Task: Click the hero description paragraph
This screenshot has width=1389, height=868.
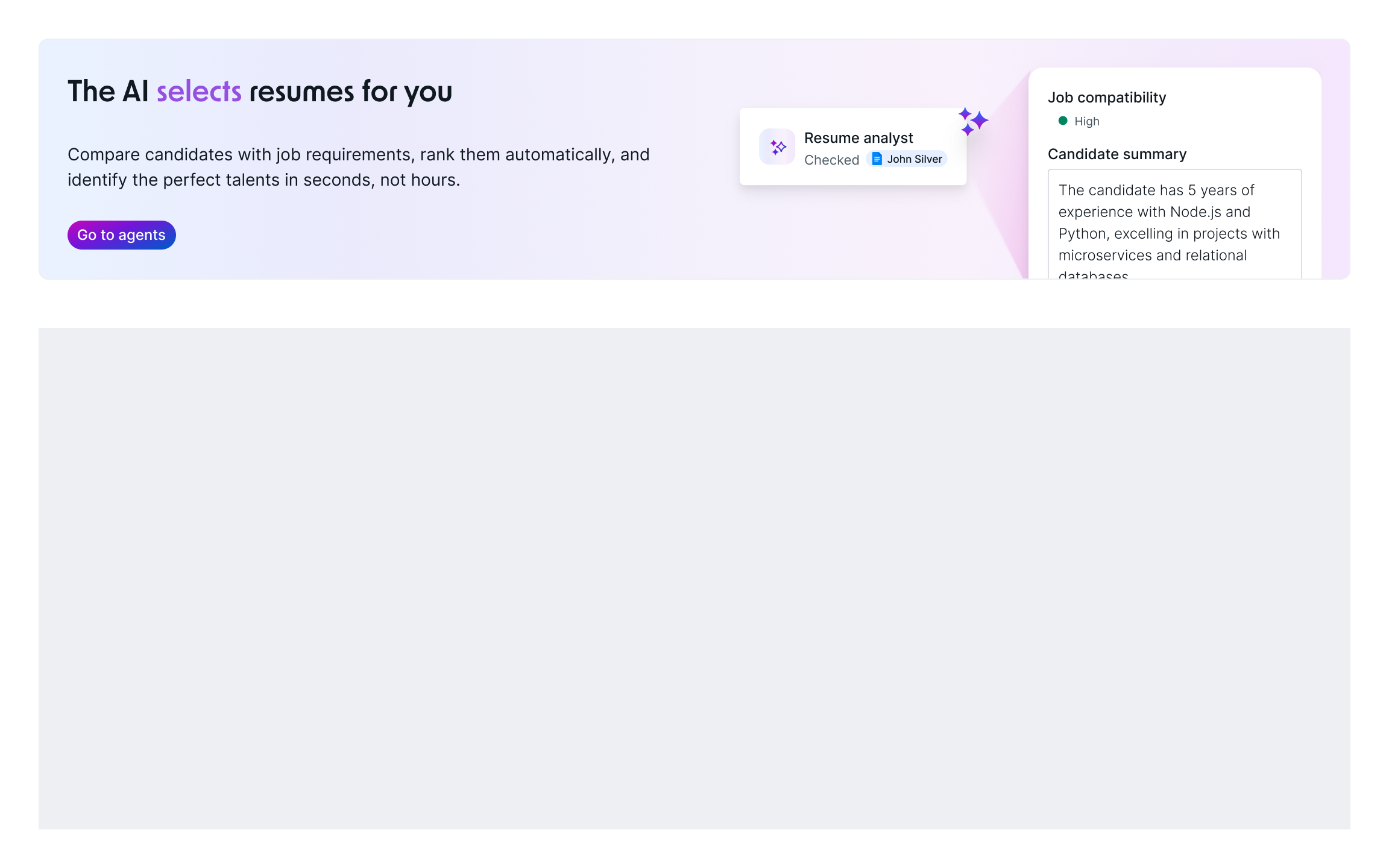Action: coord(358,166)
